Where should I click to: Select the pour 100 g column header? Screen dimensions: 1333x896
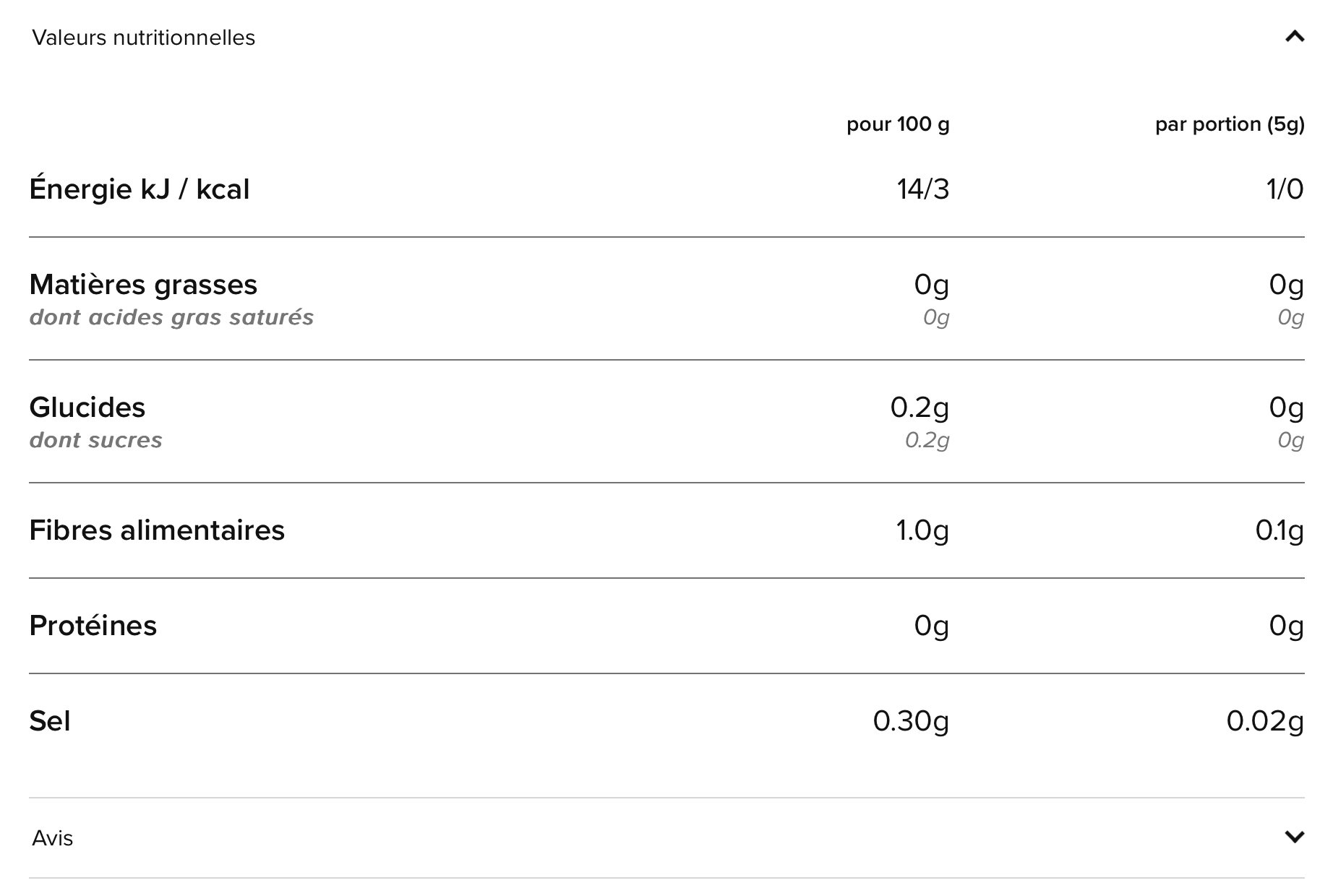tap(898, 124)
